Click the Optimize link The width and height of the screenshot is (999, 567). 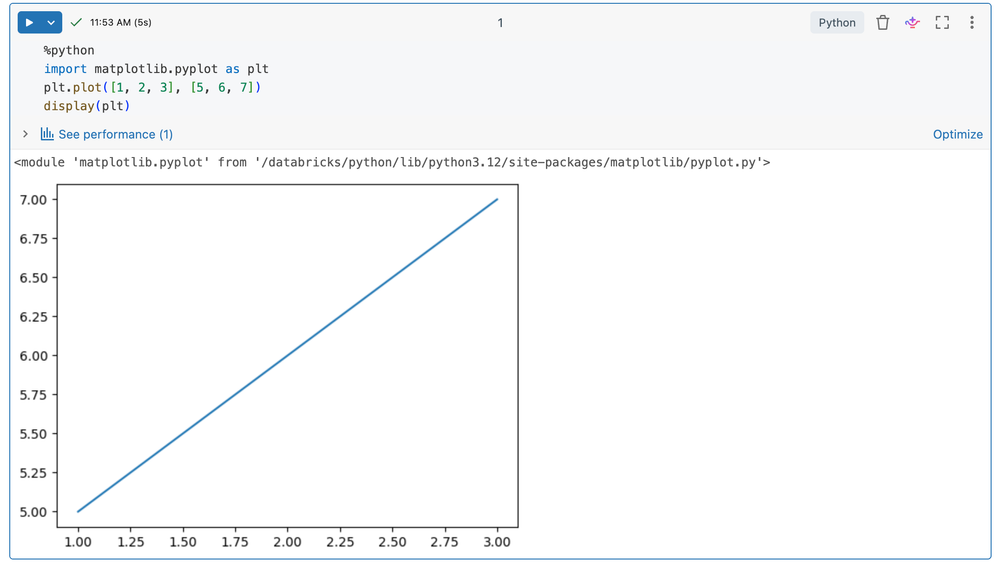click(x=958, y=134)
